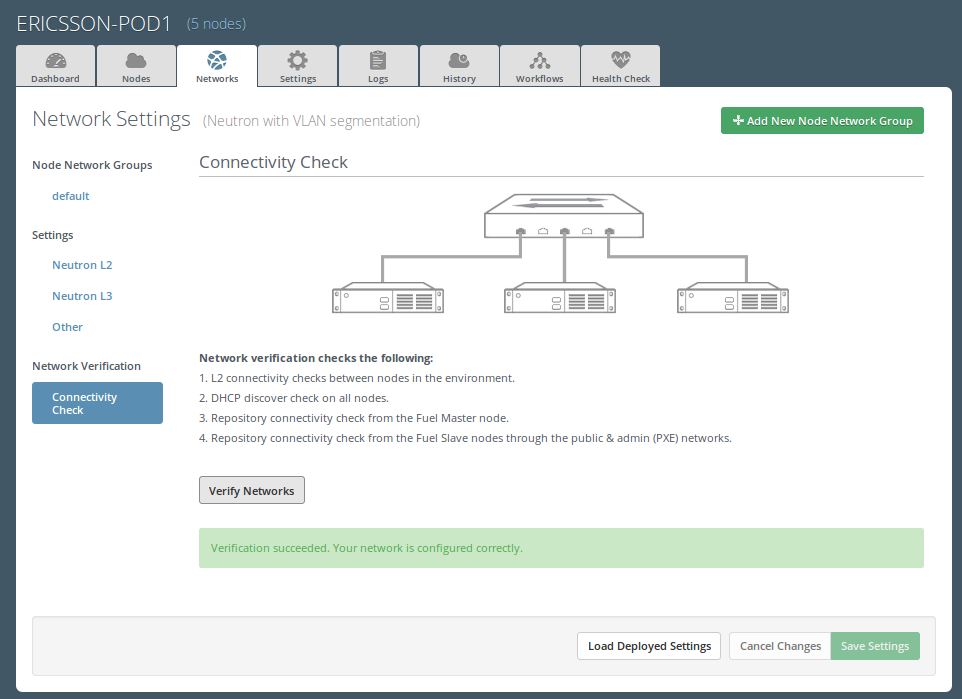Select the default node network group
Image resolution: width=962 pixels, height=699 pixels.
point(71,196)
